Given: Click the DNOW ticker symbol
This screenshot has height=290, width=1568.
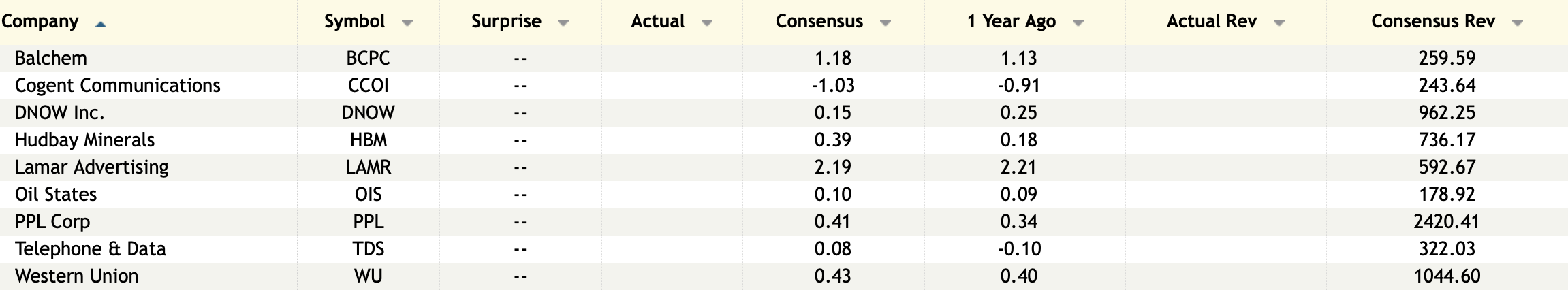Looking at the screenshot, I should click(368, 113).
